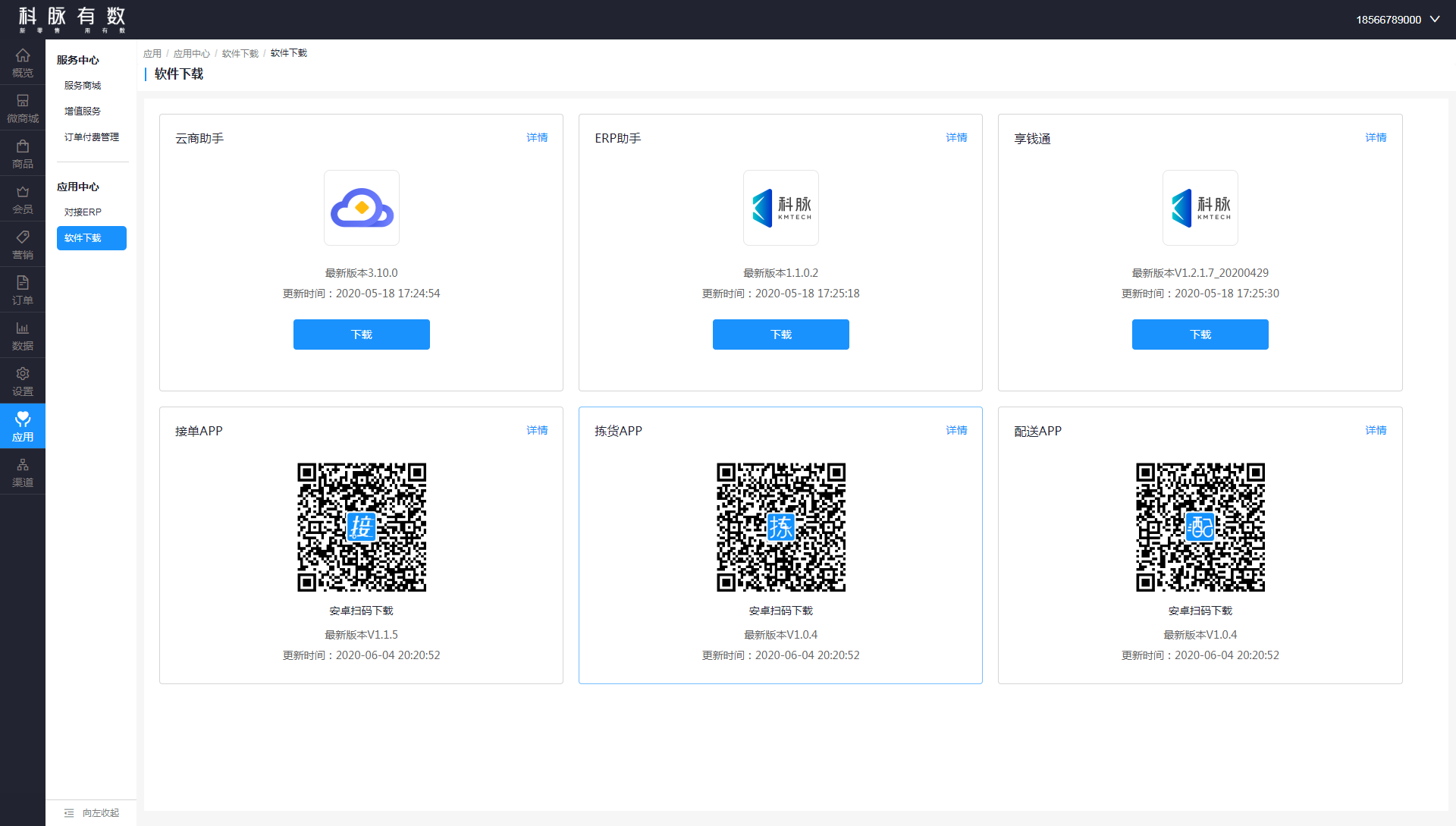1456x826 pixels.
Task: Click the 最新版本V1.1.5 text
Action: click(x=362, y=635)
